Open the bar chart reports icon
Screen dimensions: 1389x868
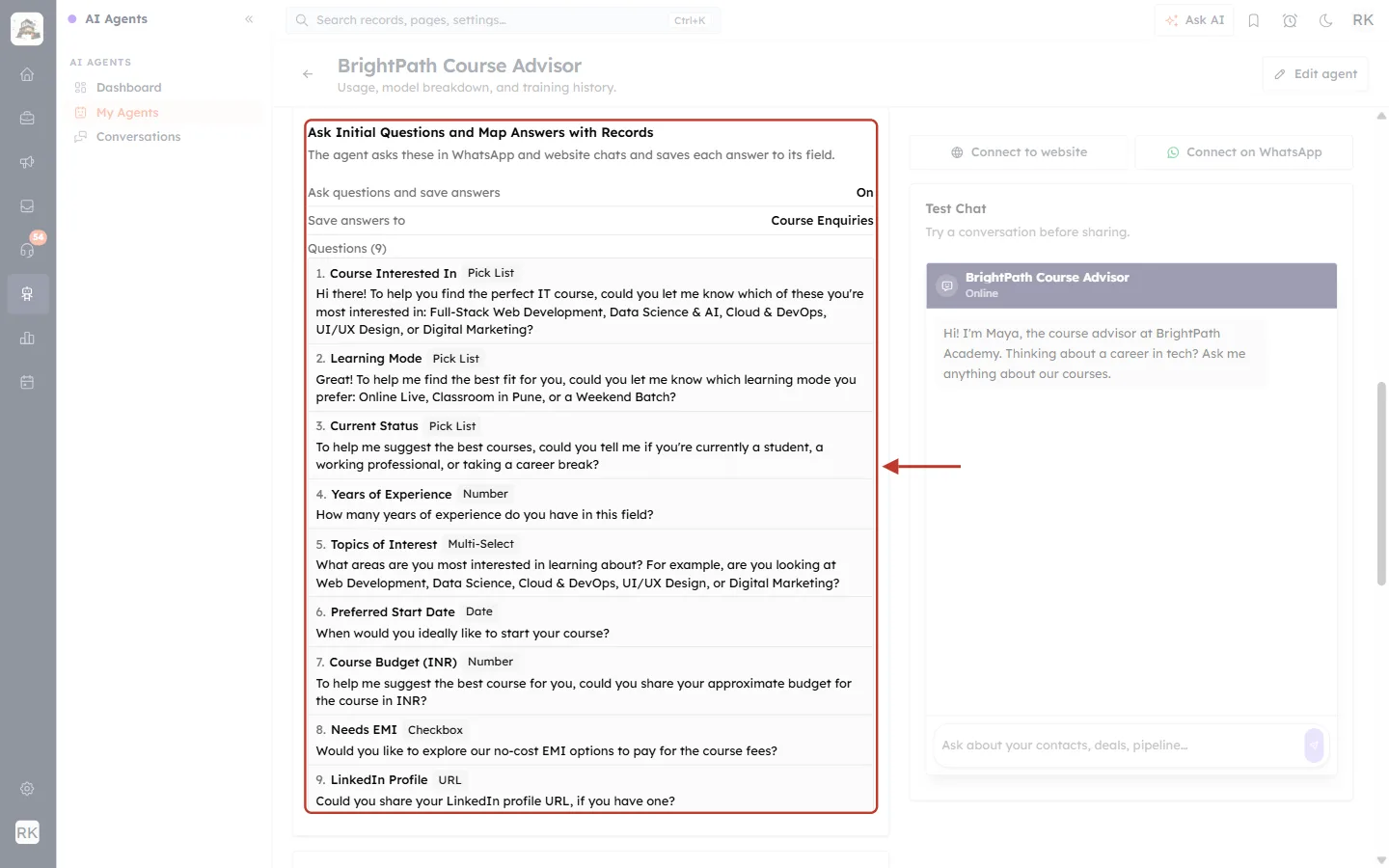coord(27,339)
